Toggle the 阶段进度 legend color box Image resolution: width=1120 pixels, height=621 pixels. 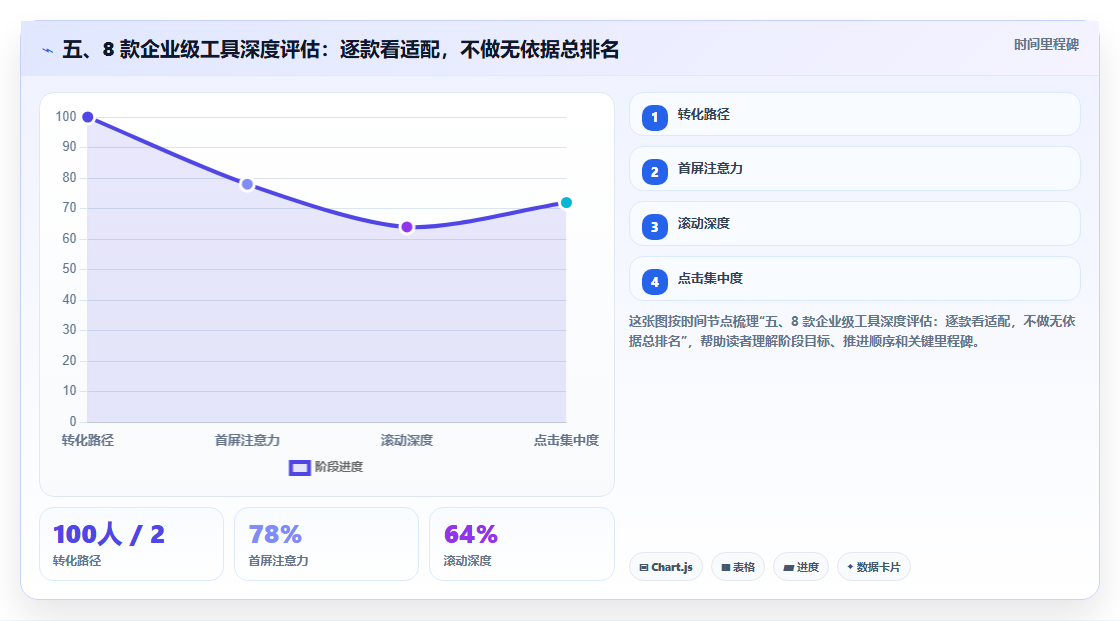pyautogui.click(x=299, y=467)
